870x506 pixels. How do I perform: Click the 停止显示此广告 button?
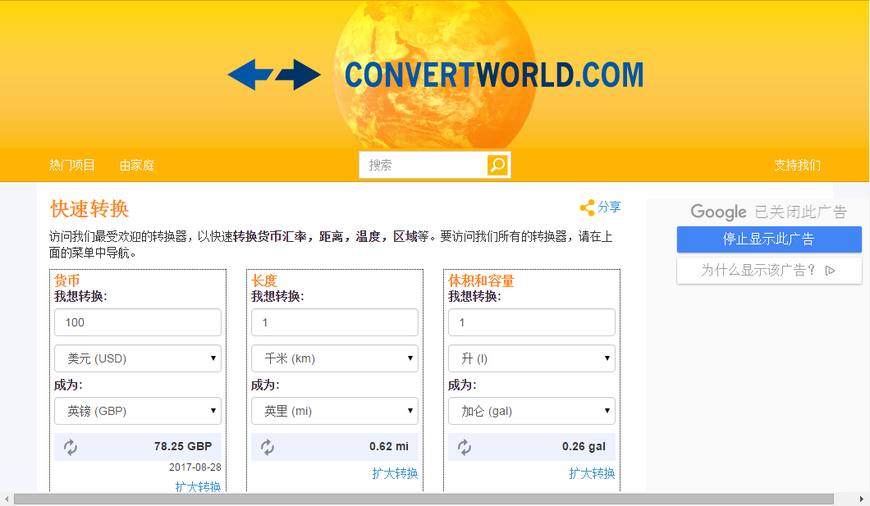769,239
